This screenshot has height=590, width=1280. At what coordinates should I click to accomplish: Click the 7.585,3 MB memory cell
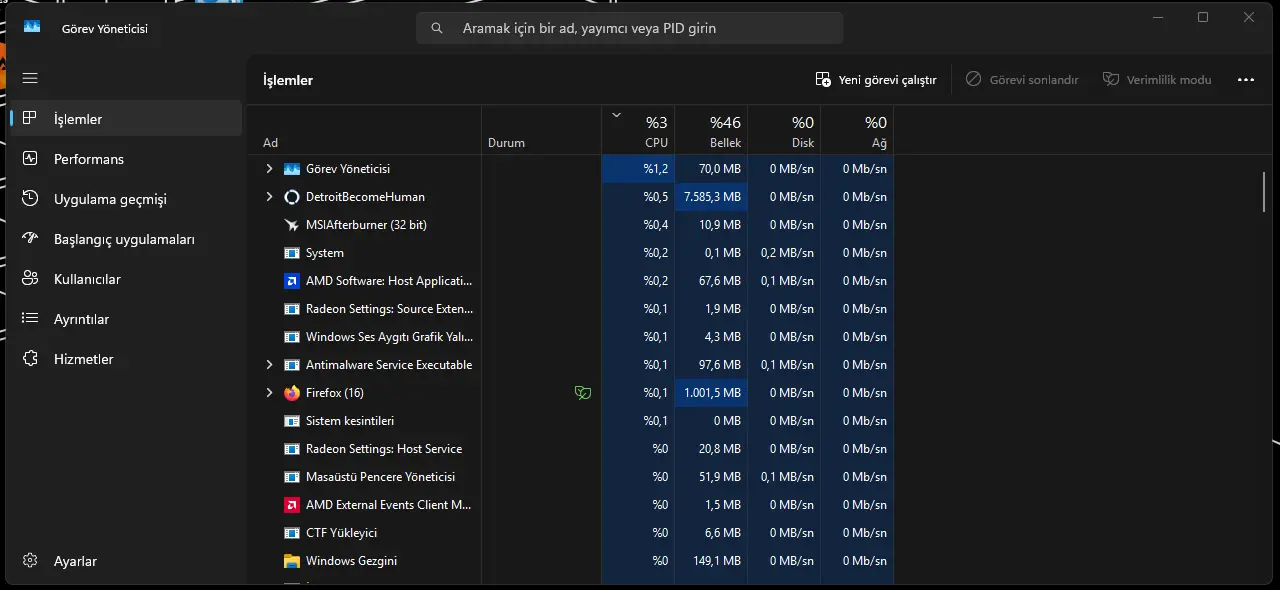(x=711, y=197)
